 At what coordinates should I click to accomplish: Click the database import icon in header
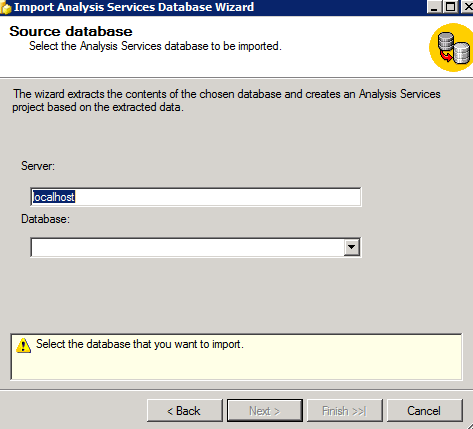pos(452,48)
